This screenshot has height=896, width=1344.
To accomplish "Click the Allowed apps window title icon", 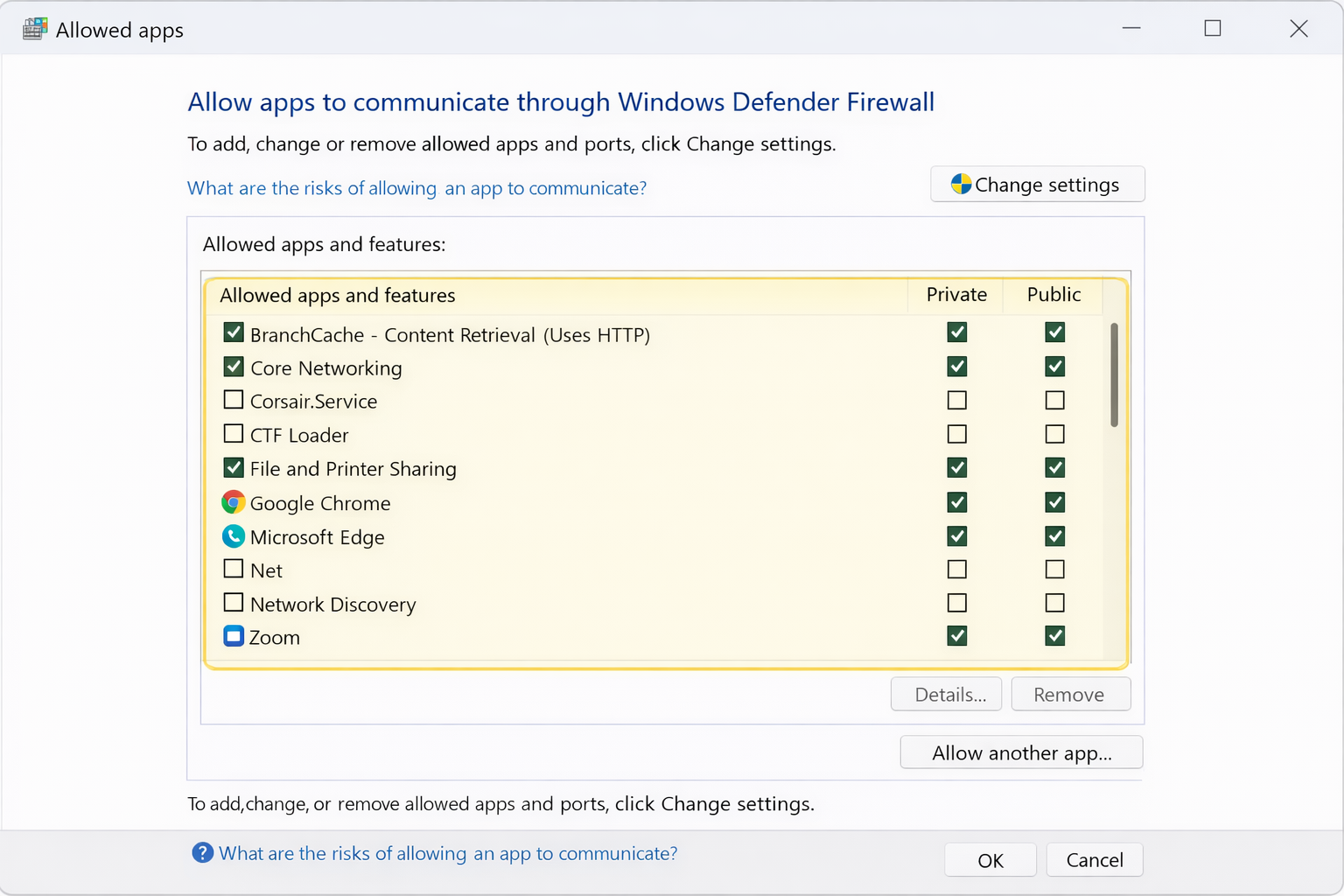I will click(35, 29).
